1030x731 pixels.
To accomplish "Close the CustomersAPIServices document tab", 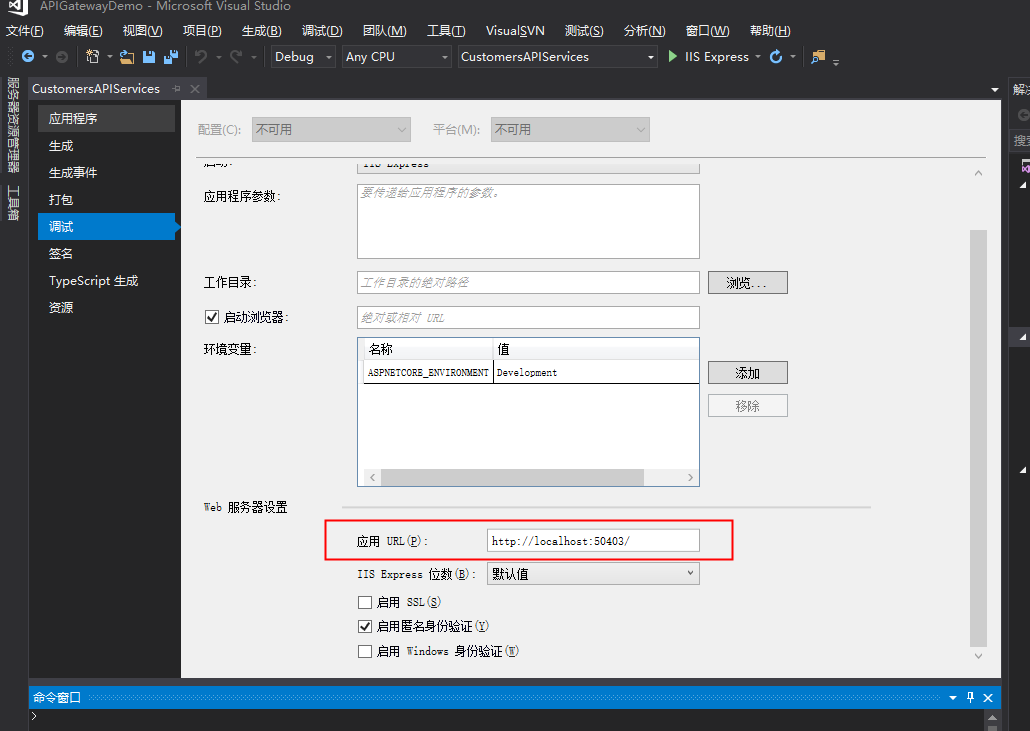I will tap(194, 89).
